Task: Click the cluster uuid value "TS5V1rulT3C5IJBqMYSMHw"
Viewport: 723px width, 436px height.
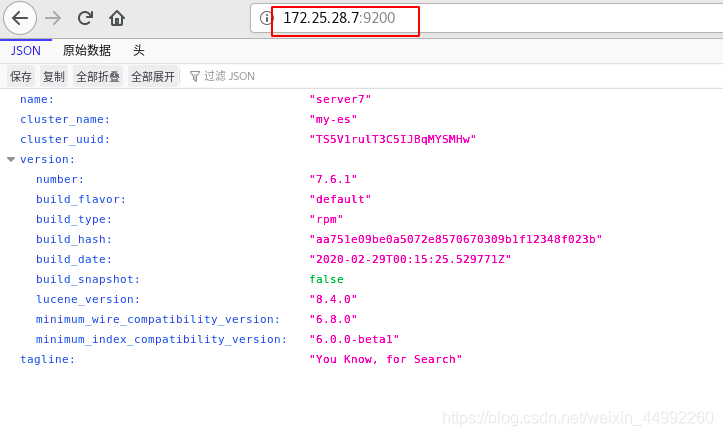Action: click(393, 140)
